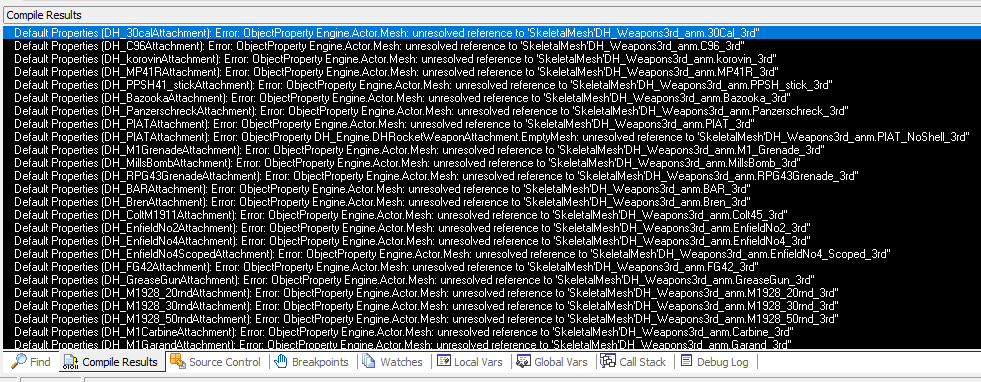Show the Local Vars tab

click(x=470, y=361)
